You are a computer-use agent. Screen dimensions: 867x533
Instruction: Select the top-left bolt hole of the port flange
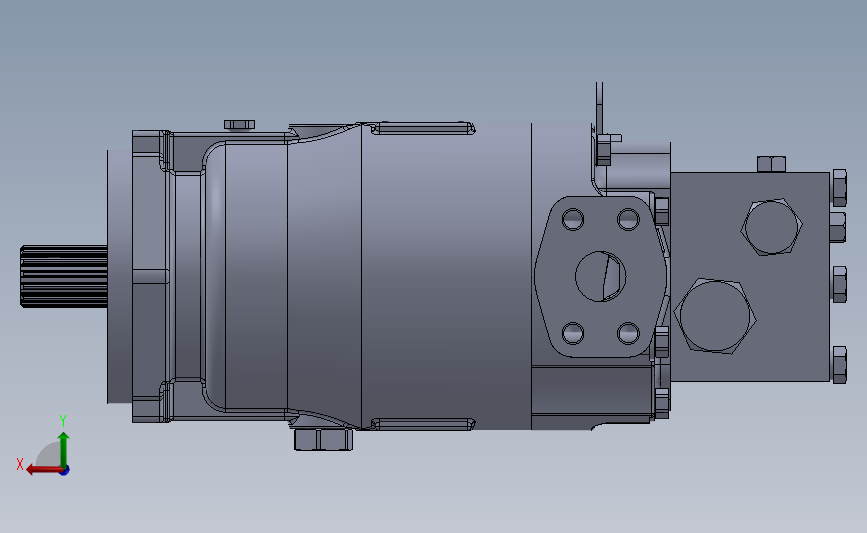[573, 219]
